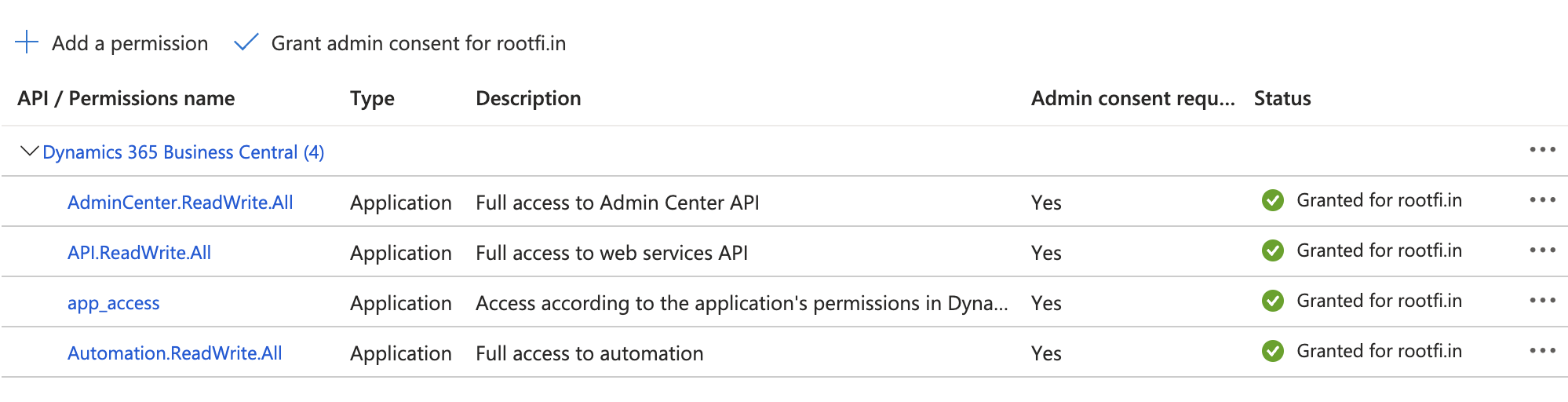The image size is (1568, 402).
Task: Select 'Full access to Admin Center API' description
Action: pyautogui.click(x=618, y=203)
